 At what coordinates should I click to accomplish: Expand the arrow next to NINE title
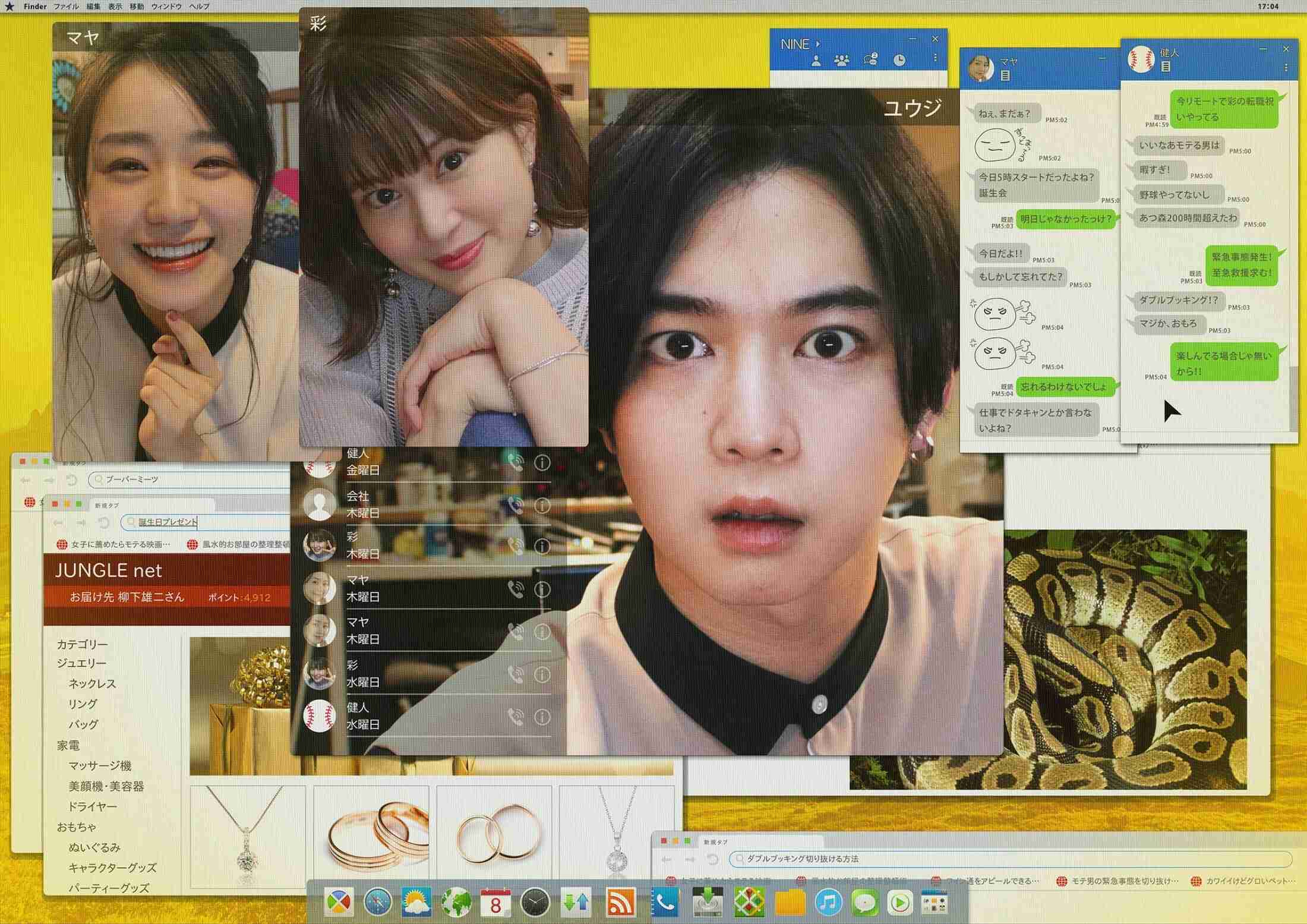tap(818, 44)
